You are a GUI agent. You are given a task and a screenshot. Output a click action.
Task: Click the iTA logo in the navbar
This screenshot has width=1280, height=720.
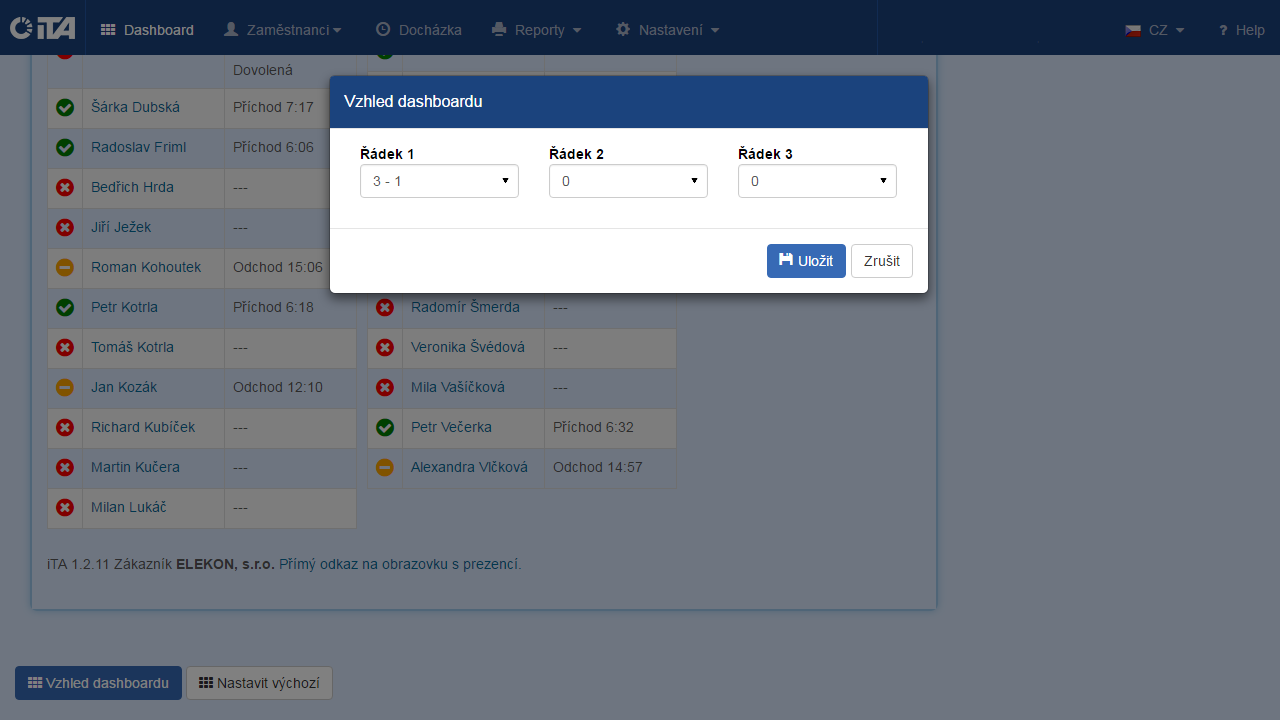tap(41, 28)
